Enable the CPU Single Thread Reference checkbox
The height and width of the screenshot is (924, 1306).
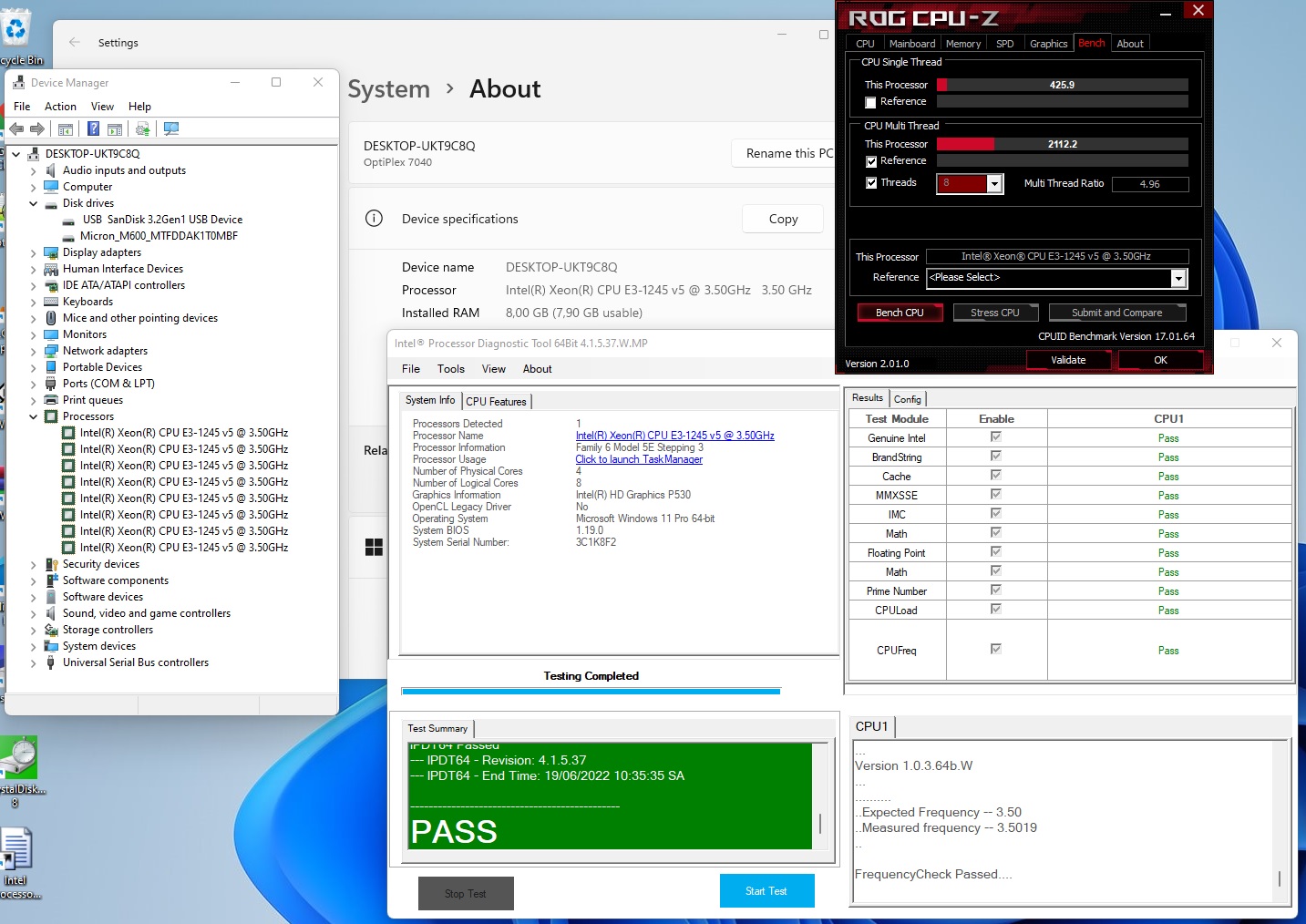[870, 102]
